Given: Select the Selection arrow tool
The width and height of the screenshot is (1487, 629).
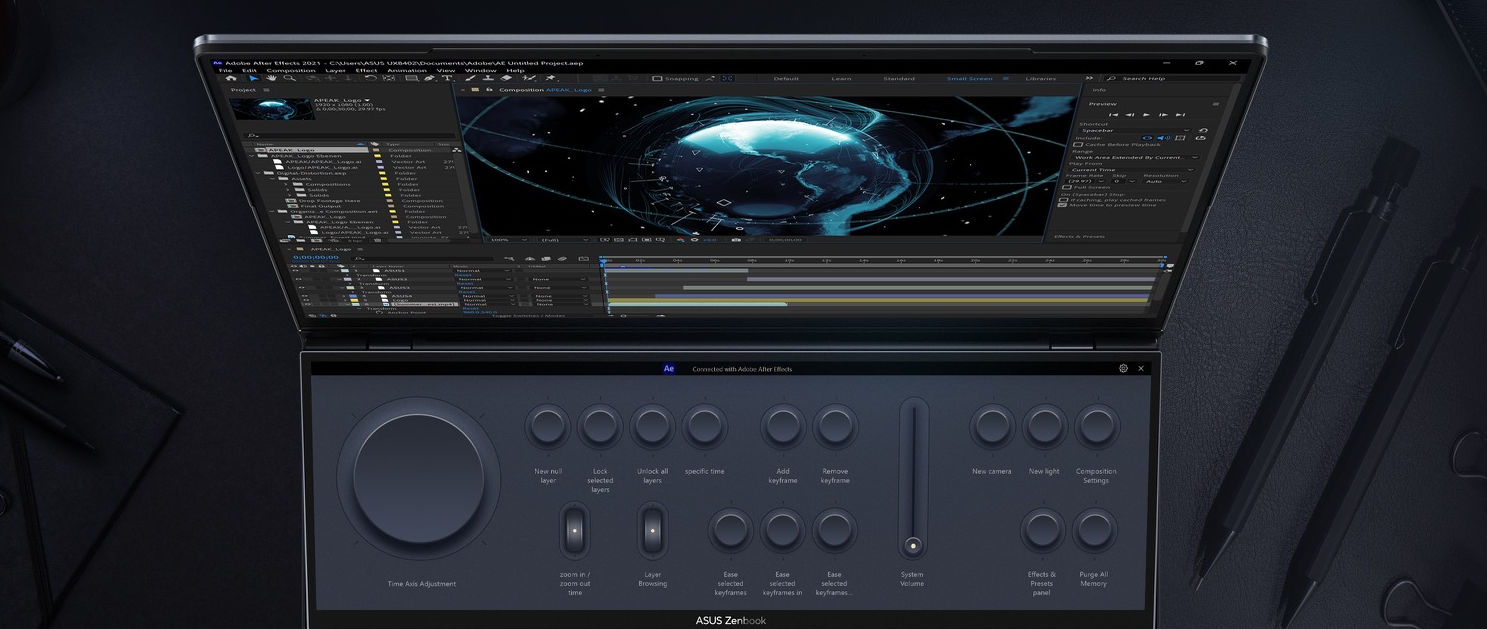Looking at the screenshot, I should [x=253, y=78].
